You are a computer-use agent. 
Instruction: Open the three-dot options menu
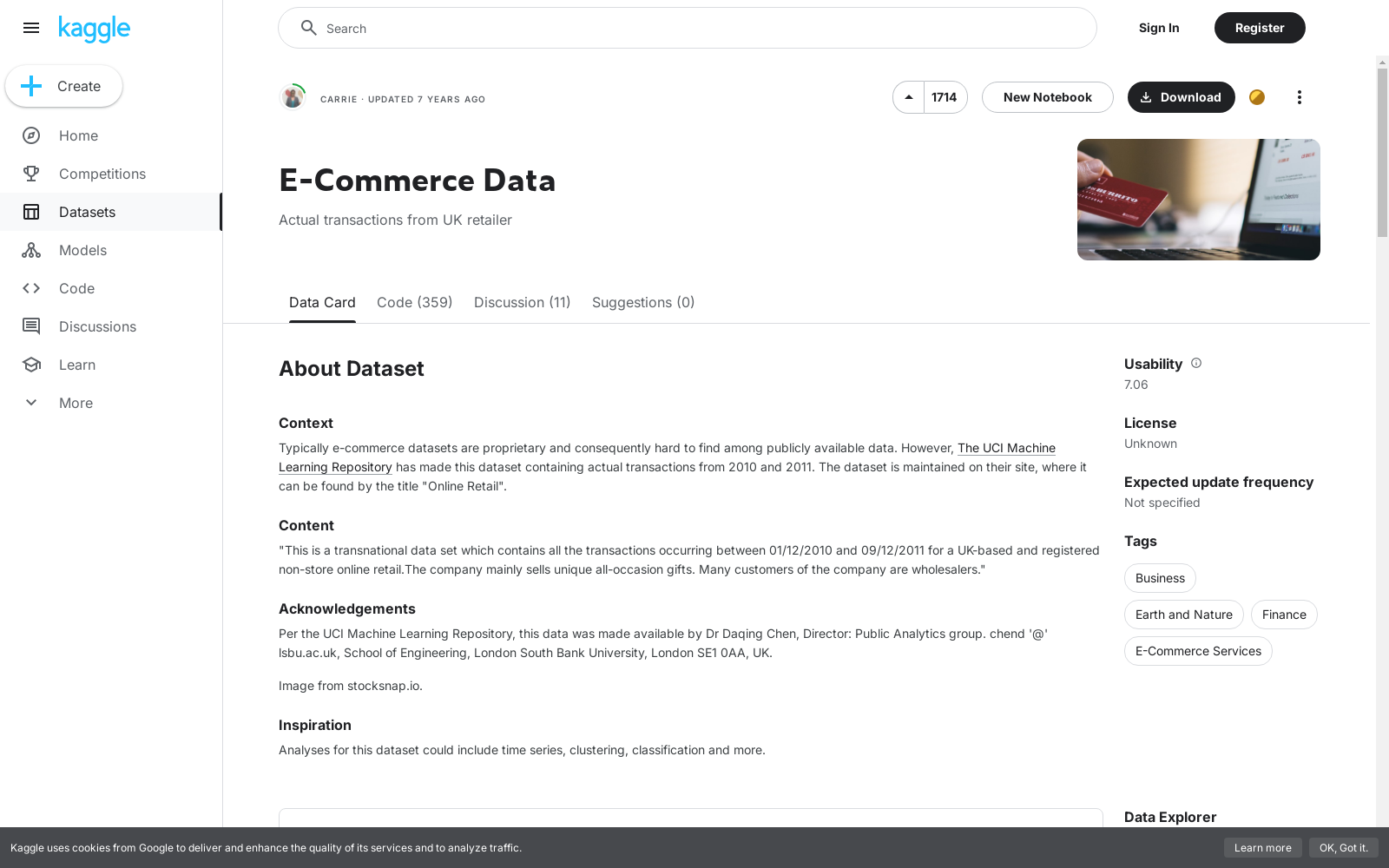pos(1300,97)
